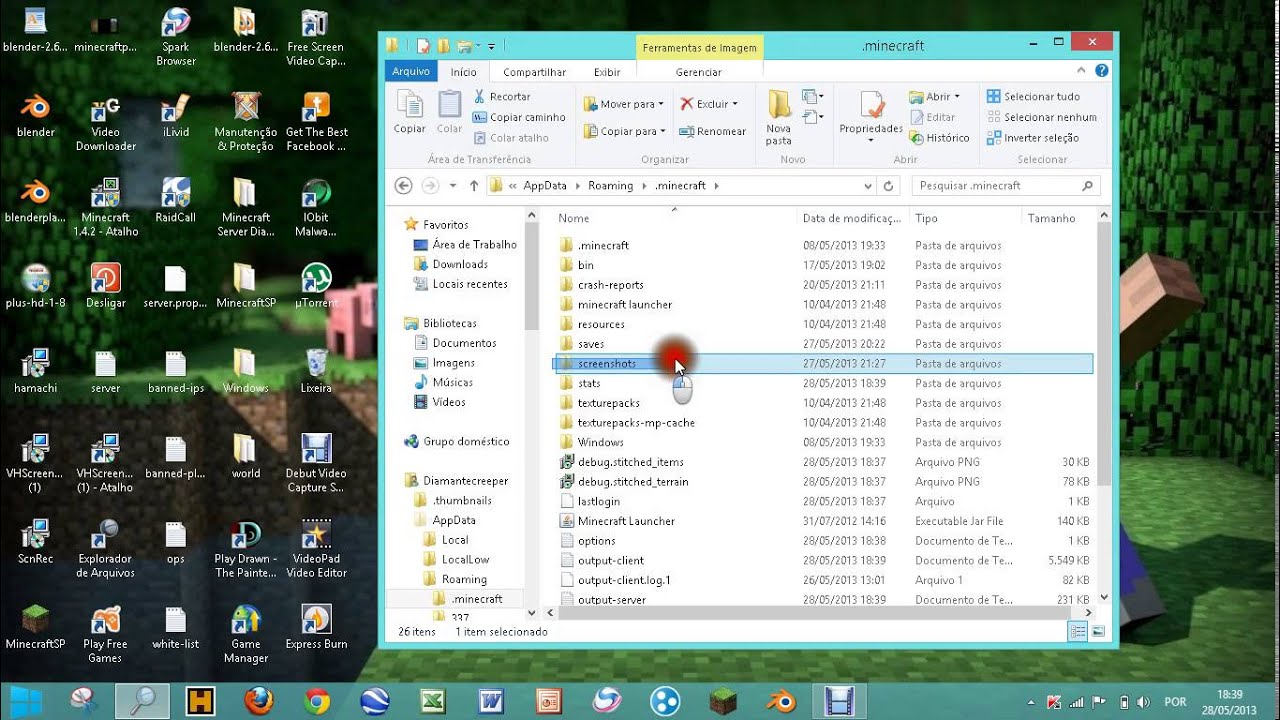Open the µTorrent desktop icon

(316, 286)
